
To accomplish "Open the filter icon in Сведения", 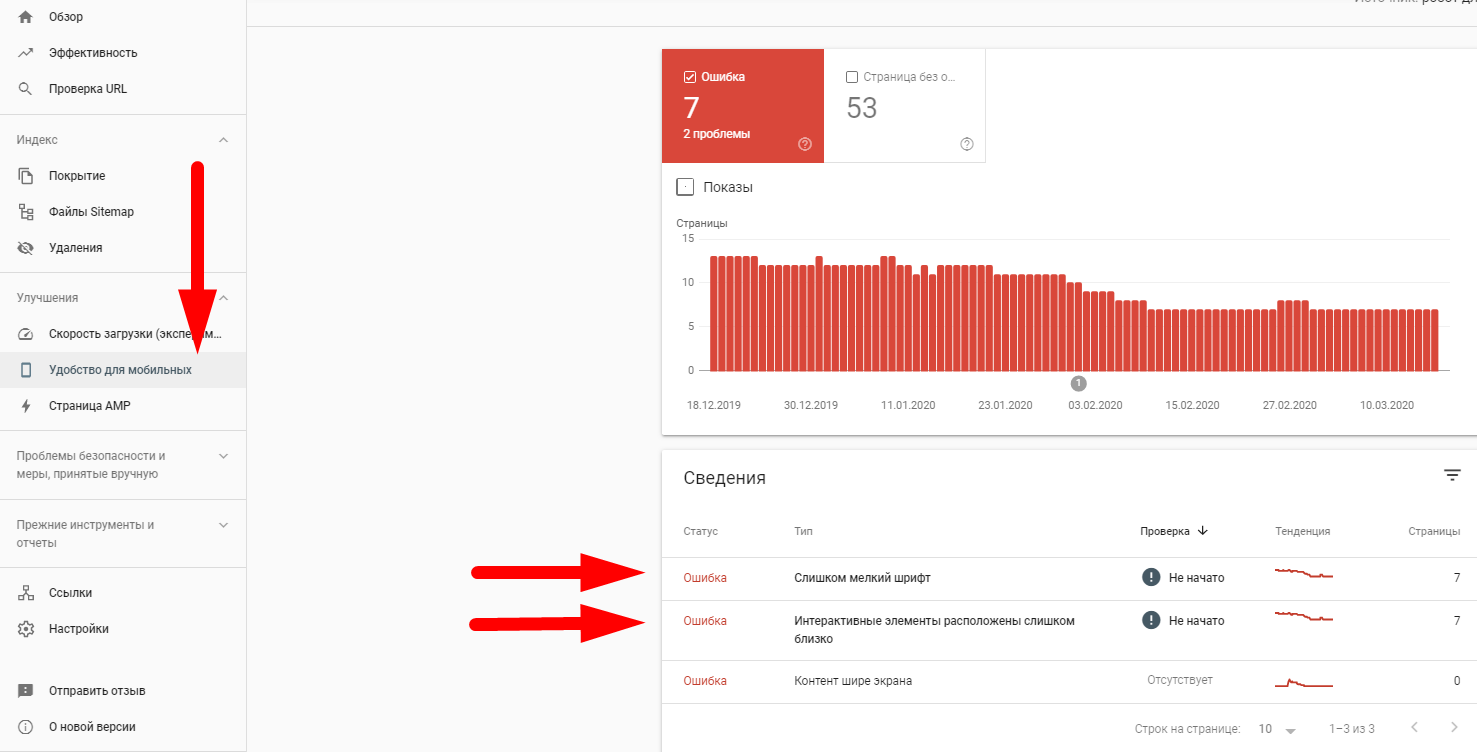I will [1452, 476].
